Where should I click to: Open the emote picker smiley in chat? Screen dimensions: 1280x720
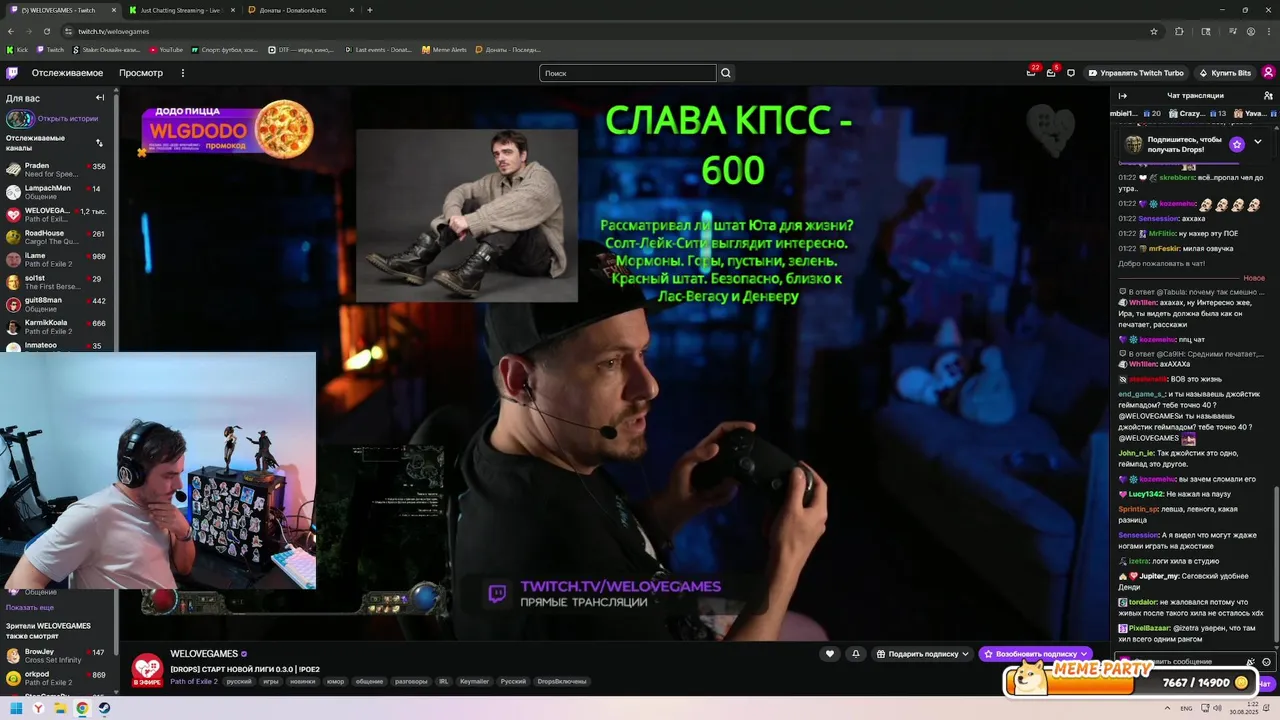coord(1266,662)
